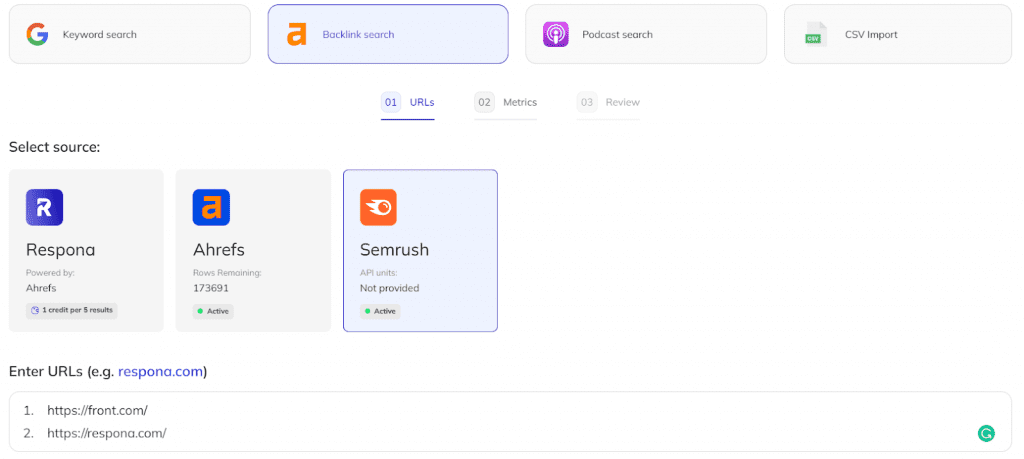The width and height of the screenshot is (1024, 459).
Task: Click the Active badge on Ahrefs card
Action: click(213, 311)
